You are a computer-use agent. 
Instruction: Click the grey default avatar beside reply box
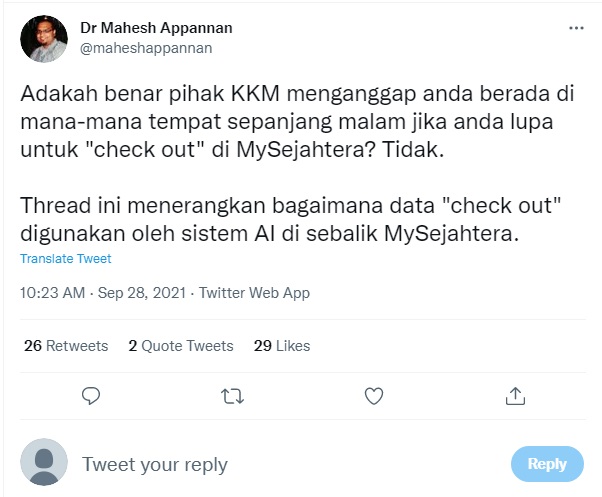point(43,463)
